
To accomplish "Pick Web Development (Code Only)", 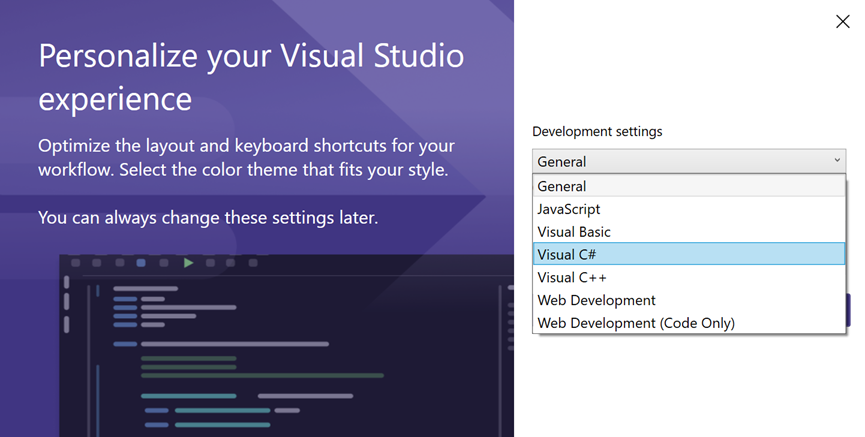I will click(688, 323).
